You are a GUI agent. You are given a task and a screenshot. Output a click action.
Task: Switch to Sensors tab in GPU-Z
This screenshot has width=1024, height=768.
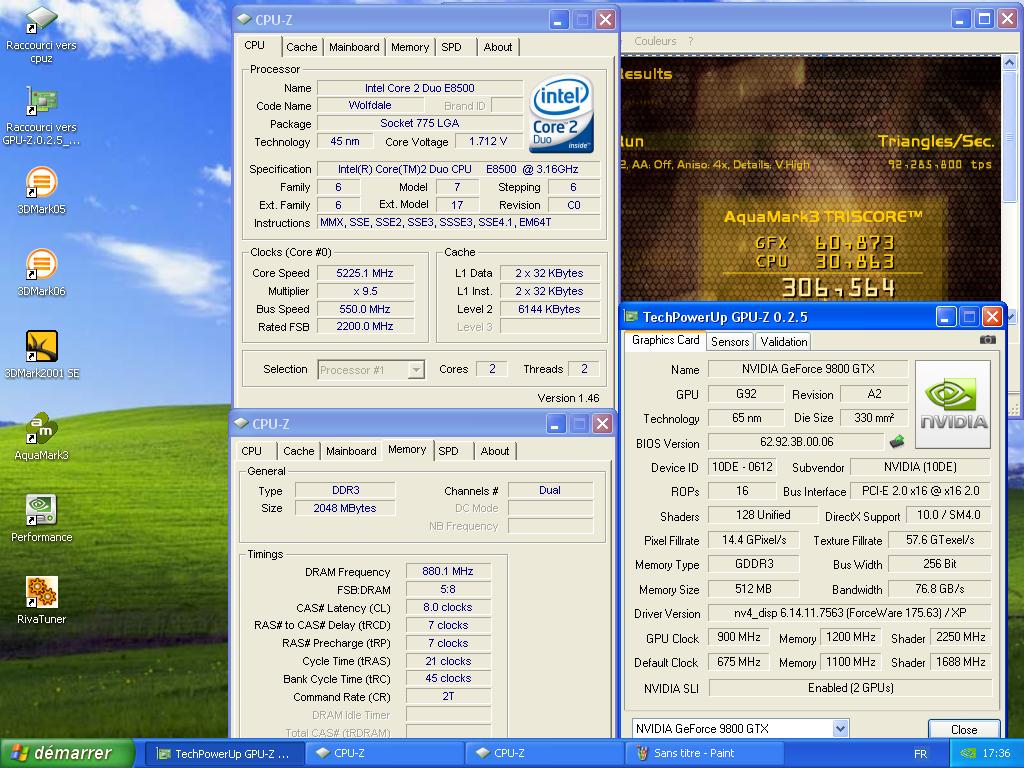tap(729, 342)
